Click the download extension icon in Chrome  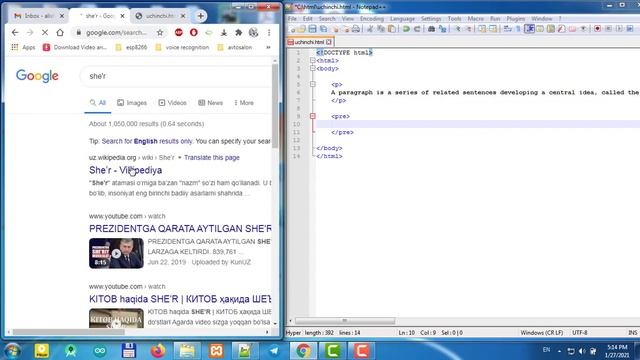click(x=224, y=32)
